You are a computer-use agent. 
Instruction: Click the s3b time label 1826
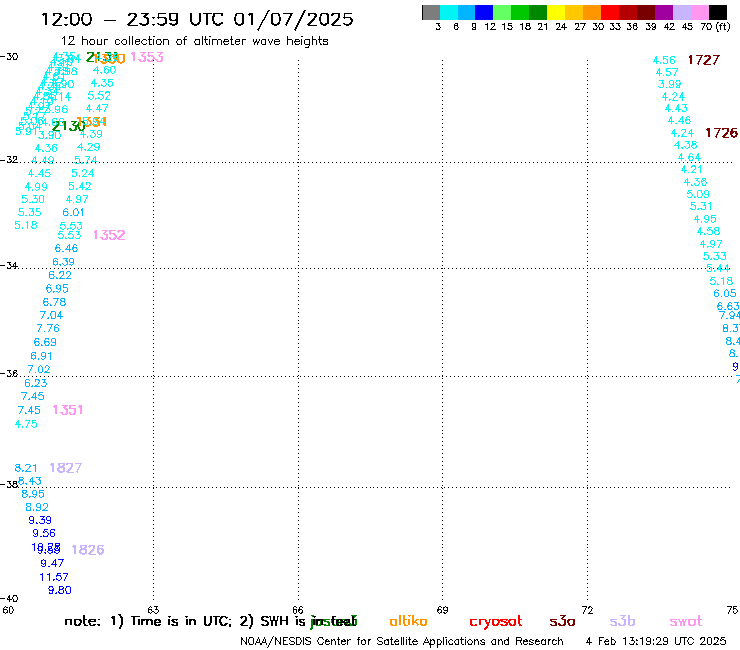coord(88,550)
